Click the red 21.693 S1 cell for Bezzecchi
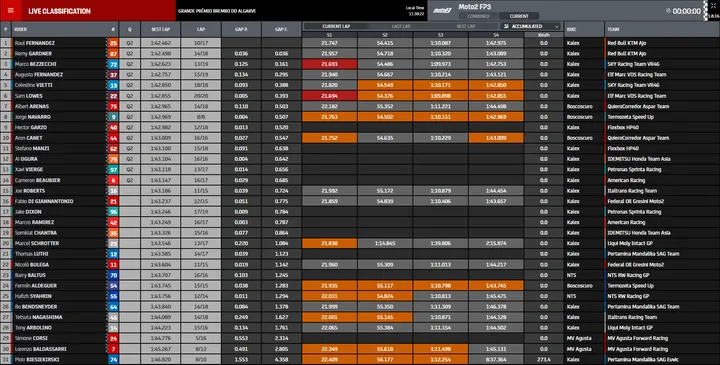The height and width of the screenshot is (365, 720). coord(329,64)
